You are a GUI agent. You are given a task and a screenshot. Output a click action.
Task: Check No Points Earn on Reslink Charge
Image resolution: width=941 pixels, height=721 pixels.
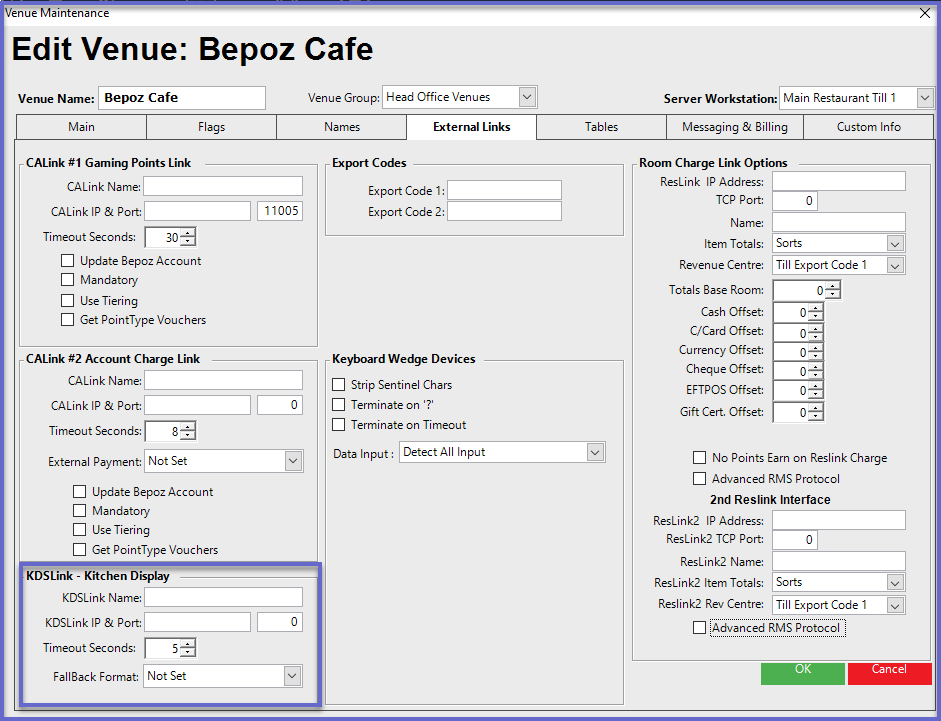[699, 458]
